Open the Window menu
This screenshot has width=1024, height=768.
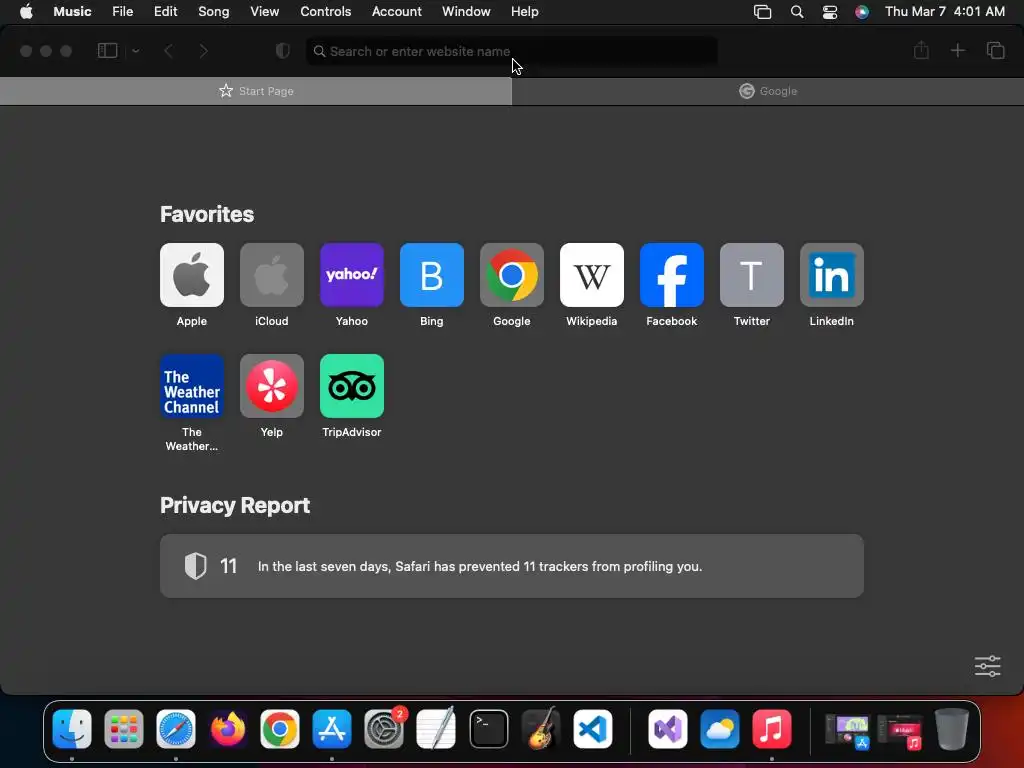coord(466,11)
